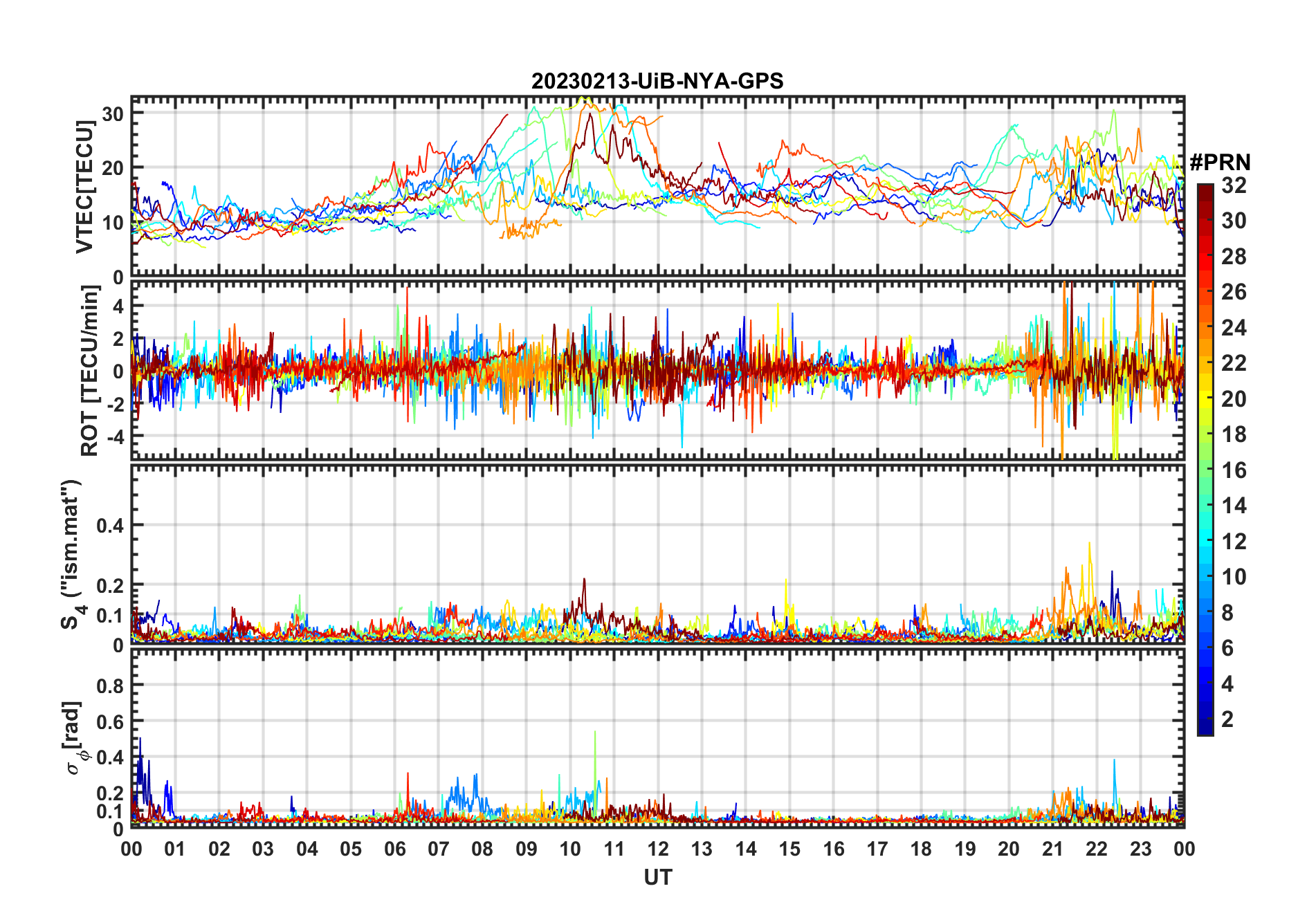The image size is (1316, 920).
Task: Click the sigma phi axis tick label 0.8
Action: (x=110, y=686)
